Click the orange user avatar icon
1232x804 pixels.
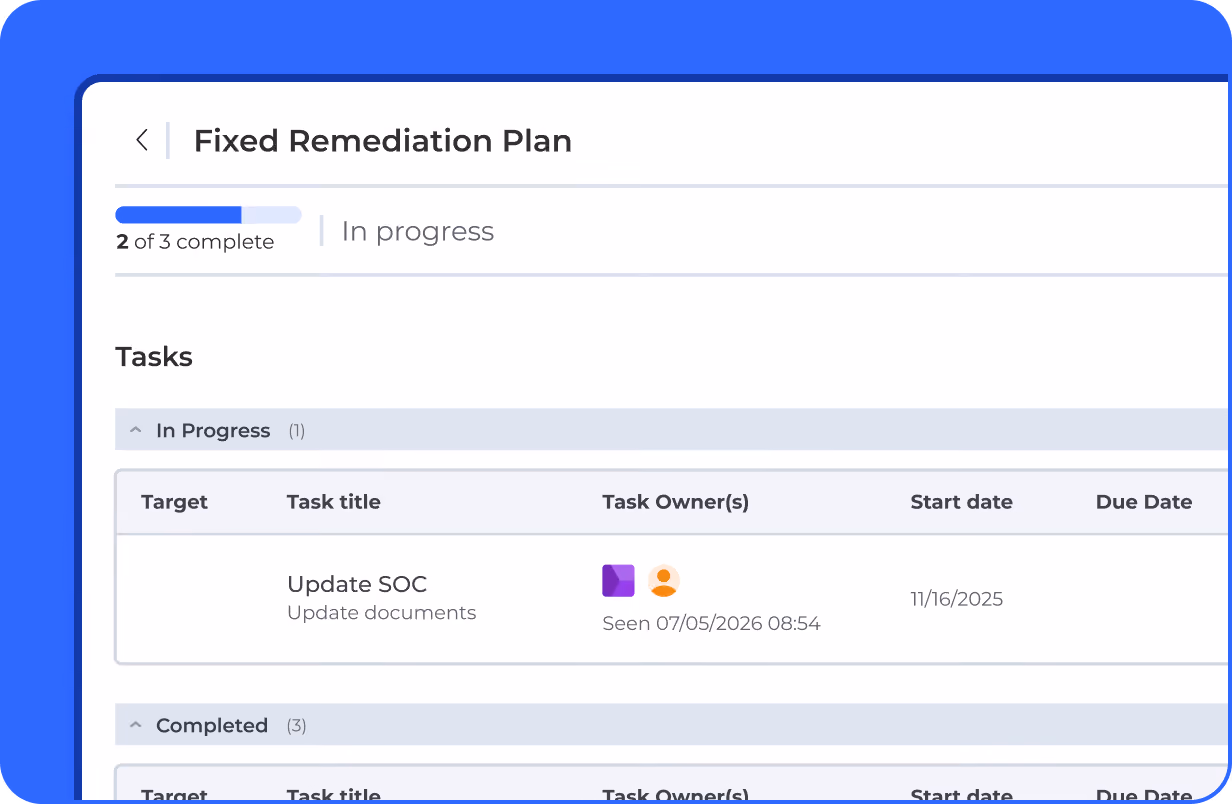pyautogui.click(x=664, y=581)
